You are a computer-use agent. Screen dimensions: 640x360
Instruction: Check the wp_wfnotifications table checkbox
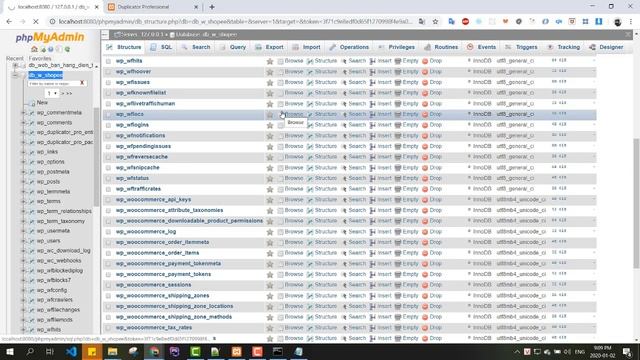(x=108, y=136)
